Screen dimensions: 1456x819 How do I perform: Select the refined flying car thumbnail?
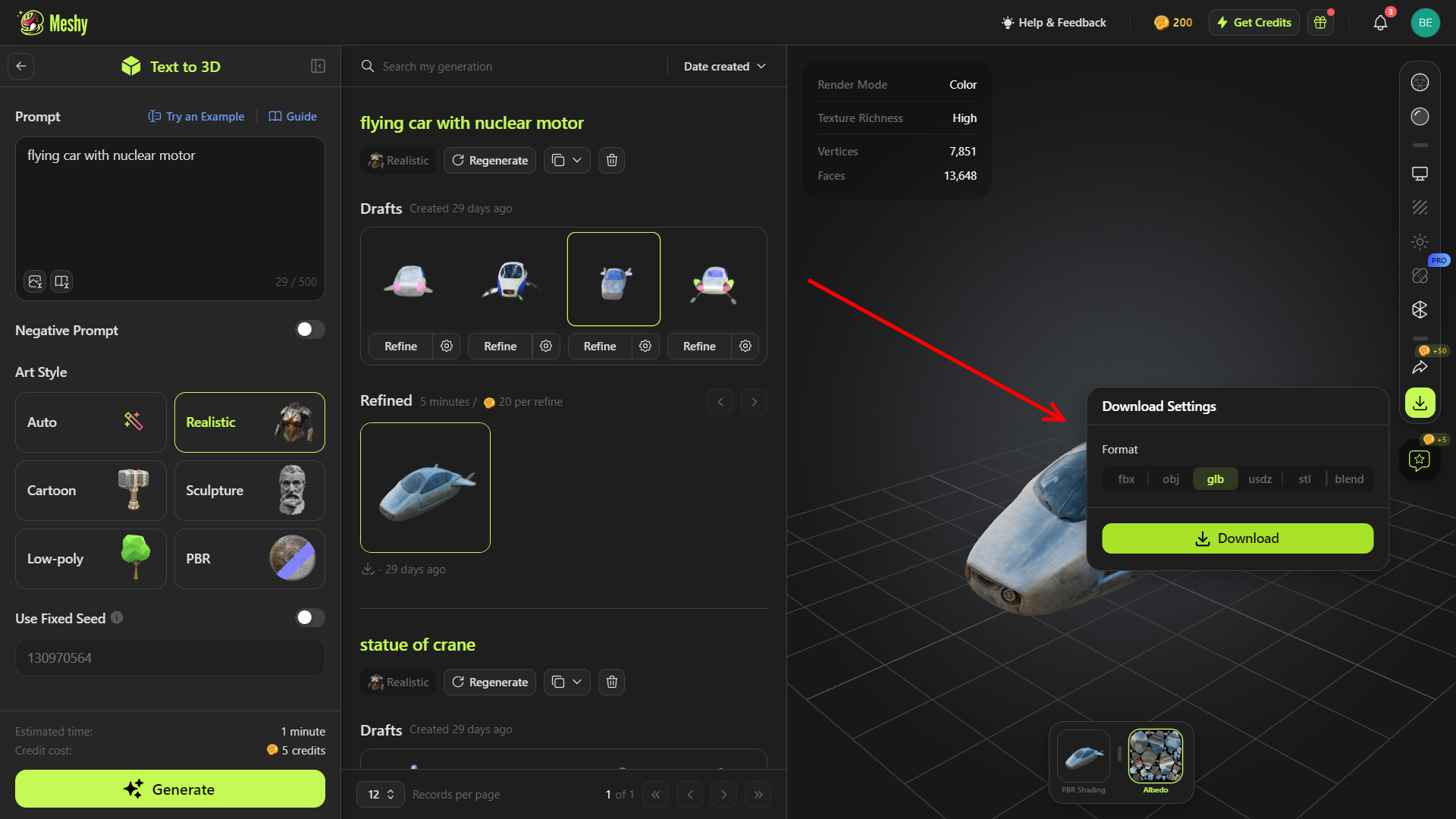point(425,487)
